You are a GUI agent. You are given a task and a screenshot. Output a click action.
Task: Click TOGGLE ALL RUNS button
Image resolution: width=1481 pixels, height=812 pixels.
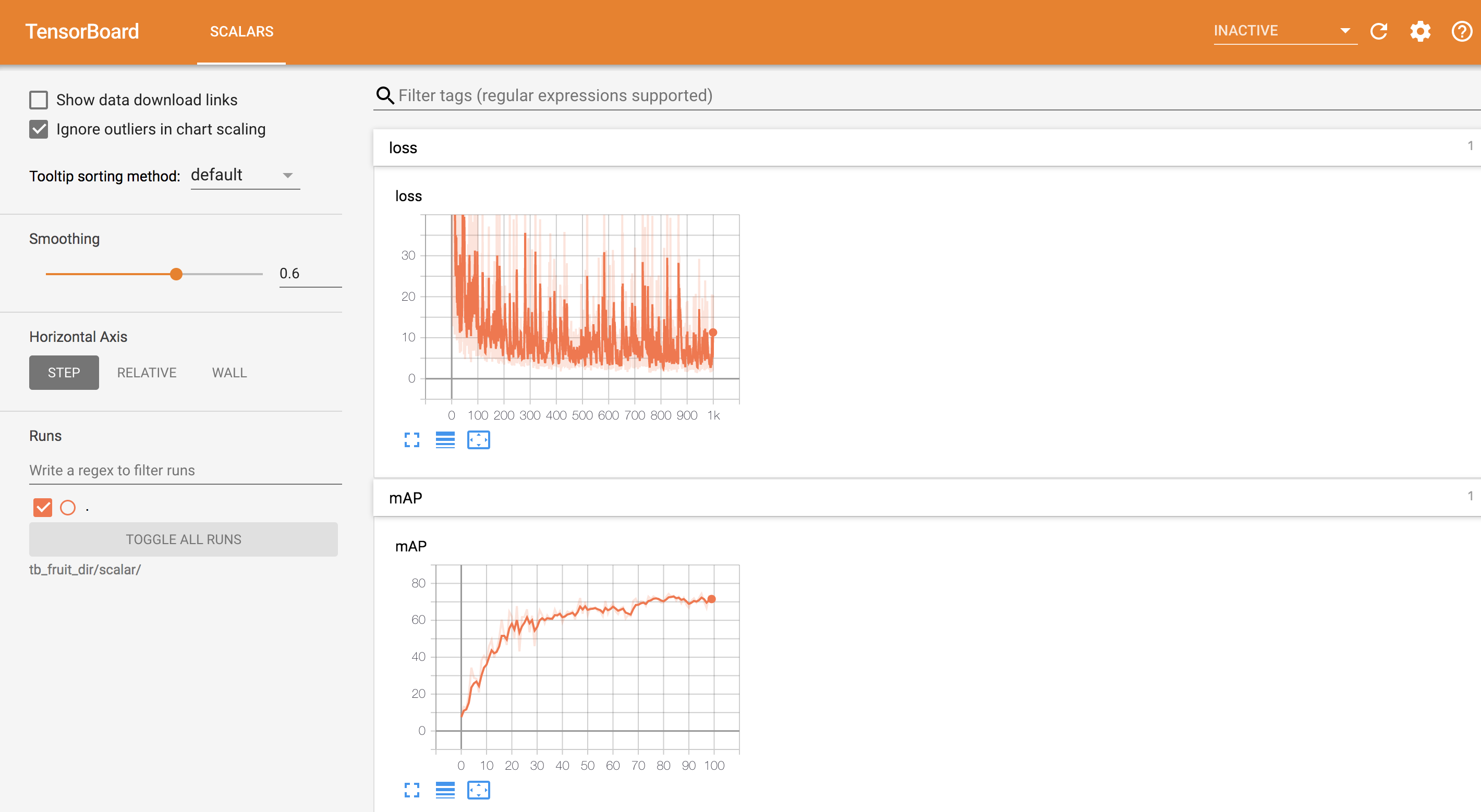point(184,539)
